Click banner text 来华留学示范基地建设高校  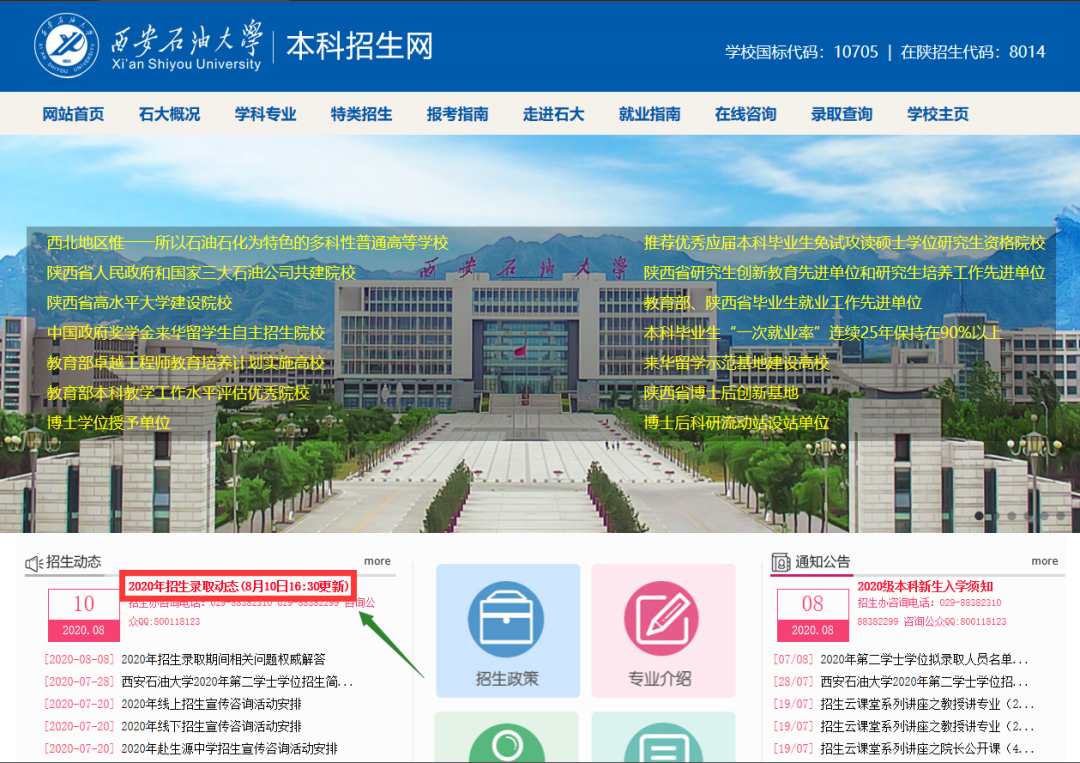tap(736, 362)
